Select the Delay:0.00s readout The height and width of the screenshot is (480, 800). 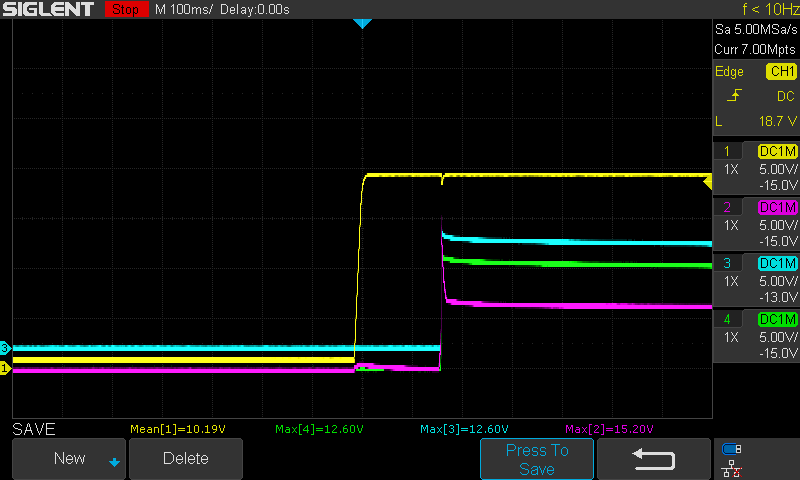255,9
